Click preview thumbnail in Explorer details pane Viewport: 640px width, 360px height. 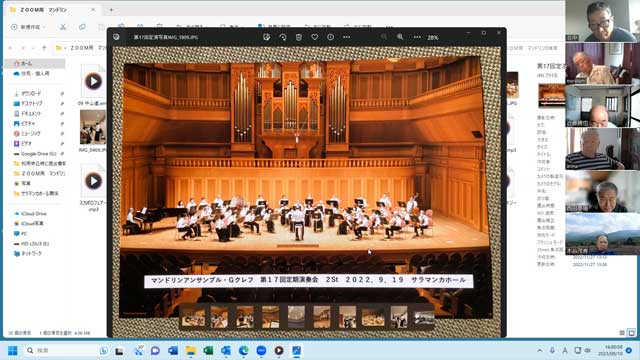tap(551, 95)
